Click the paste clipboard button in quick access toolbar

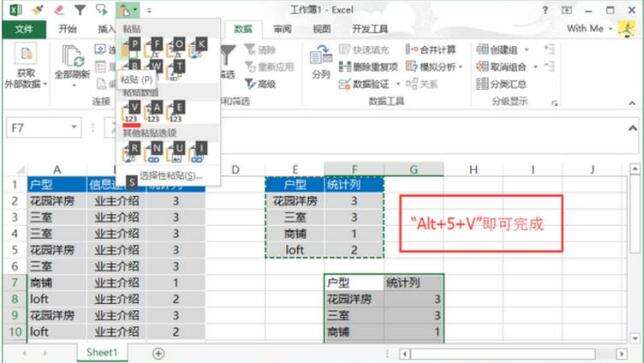(124, 10)
